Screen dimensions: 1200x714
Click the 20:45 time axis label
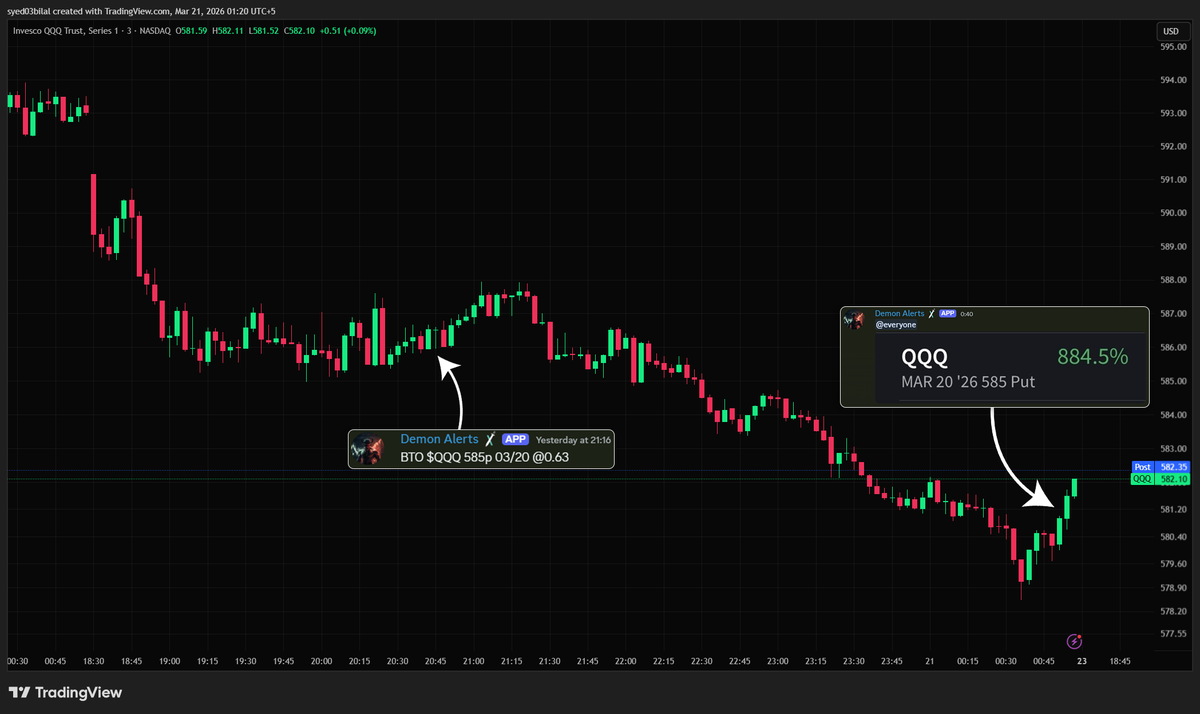point(436,661)
